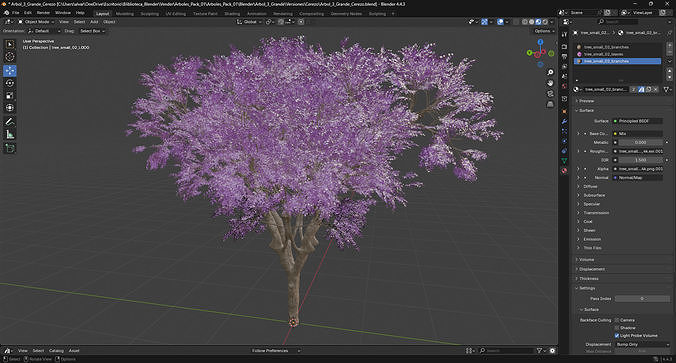Switch to Rendered viewport shading
This screenshot has width=676, height=363.
pos(545,22)
